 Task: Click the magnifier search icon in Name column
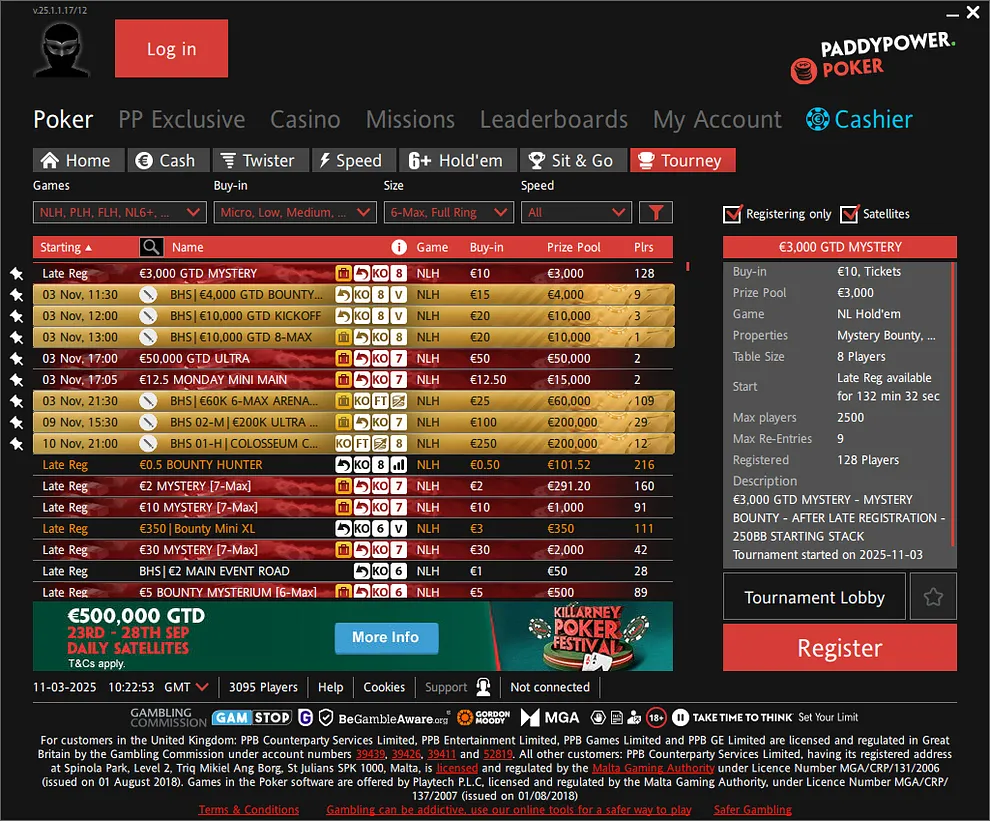tap(152, 247)
